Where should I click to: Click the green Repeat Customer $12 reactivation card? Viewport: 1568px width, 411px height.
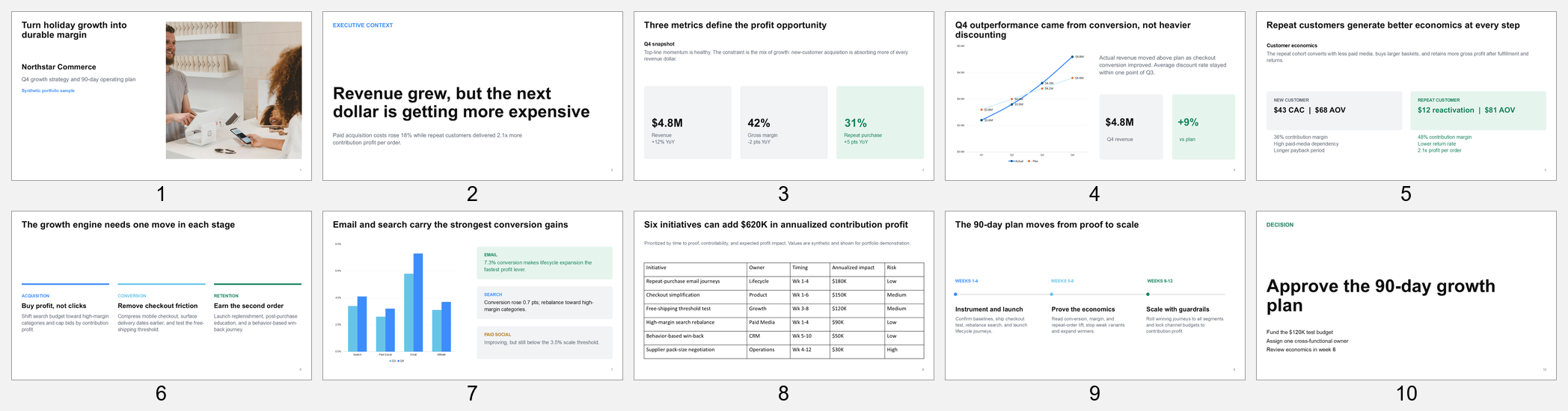1478,111
